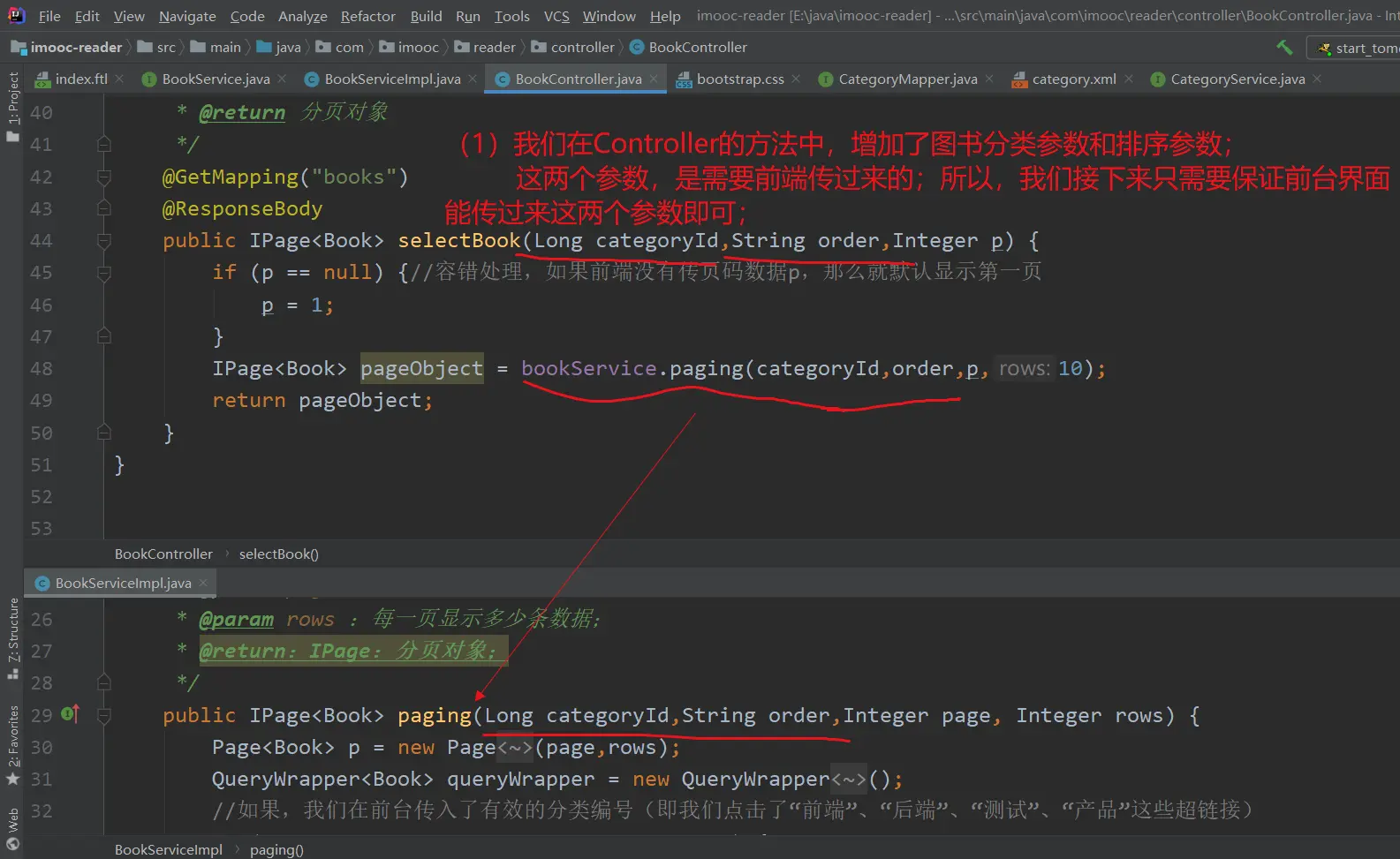
Task: Close the BookController.java tab
Action: pyautogui.click(x=654, y=79)
